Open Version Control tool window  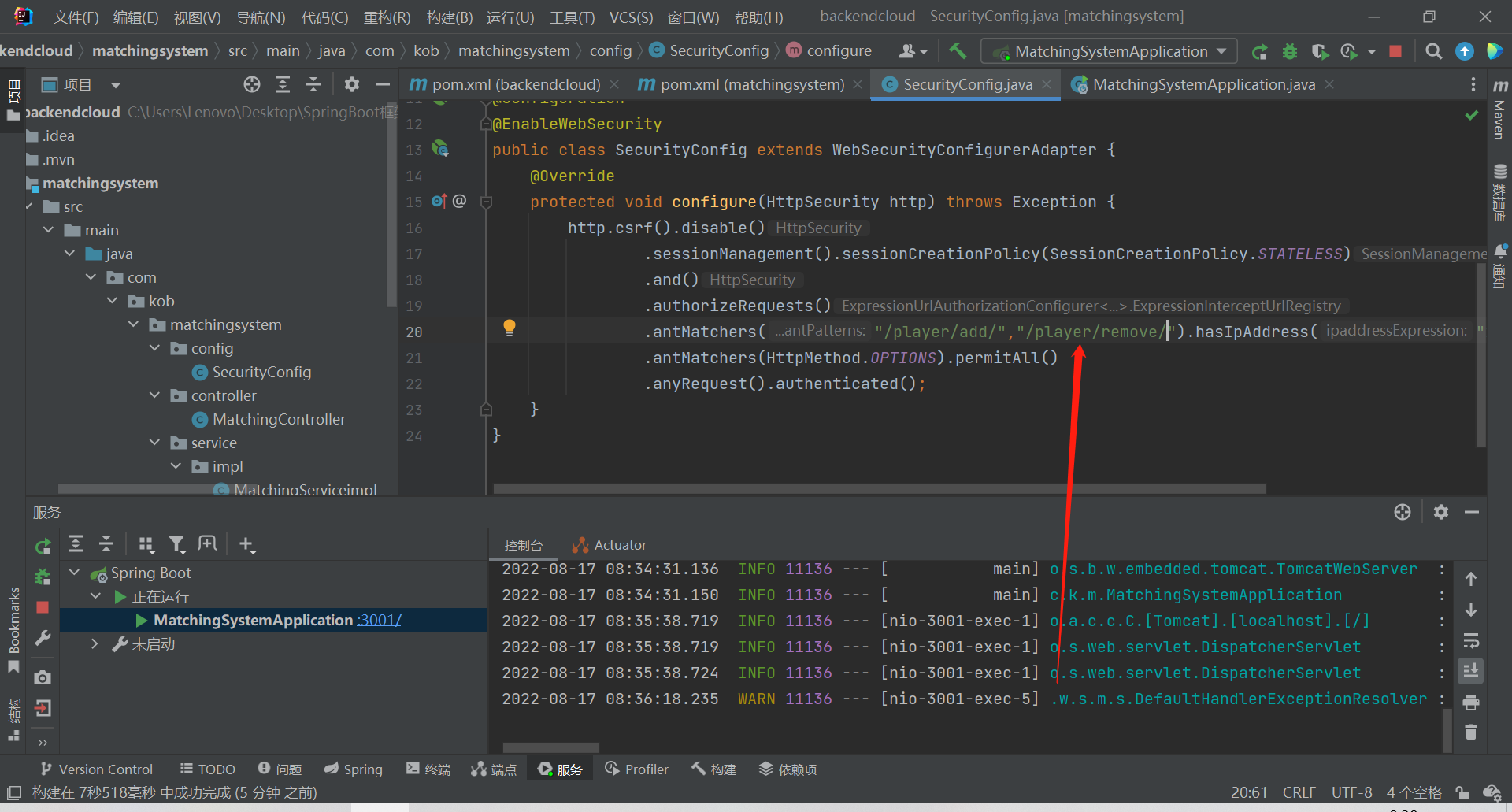click(x=96, y=769)
